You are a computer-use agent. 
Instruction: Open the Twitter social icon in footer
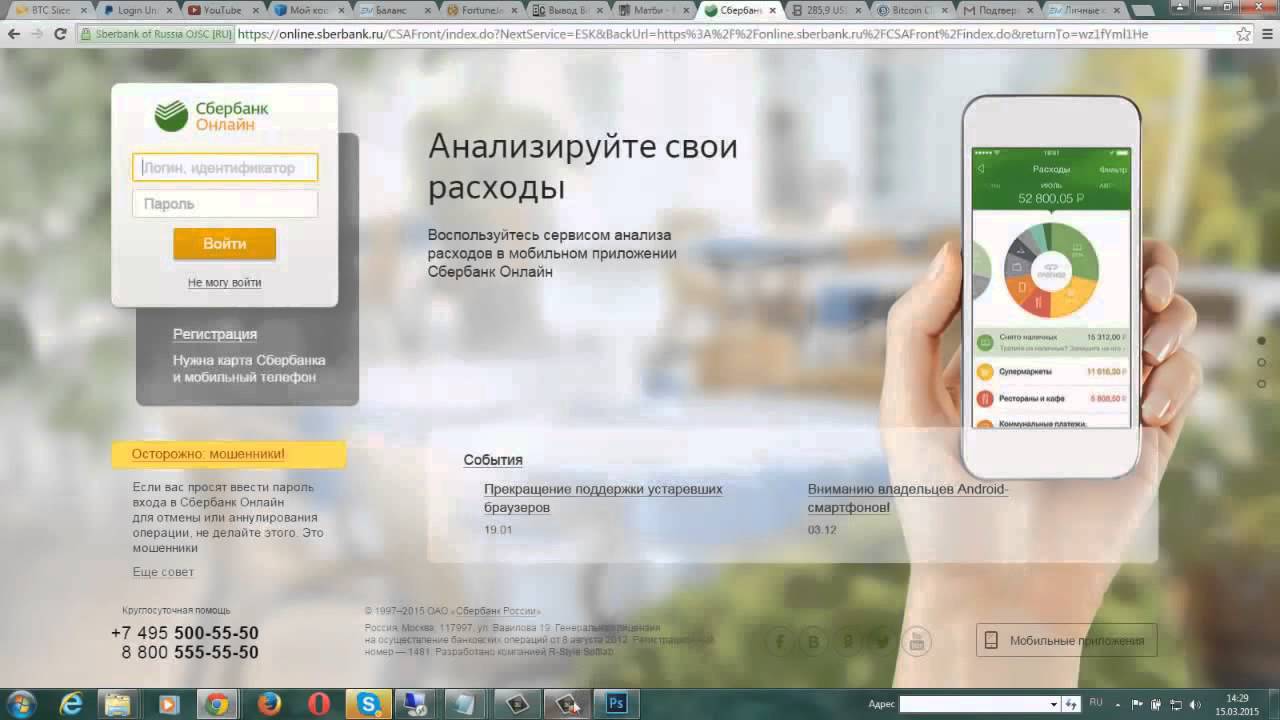(x=882, y=641)
